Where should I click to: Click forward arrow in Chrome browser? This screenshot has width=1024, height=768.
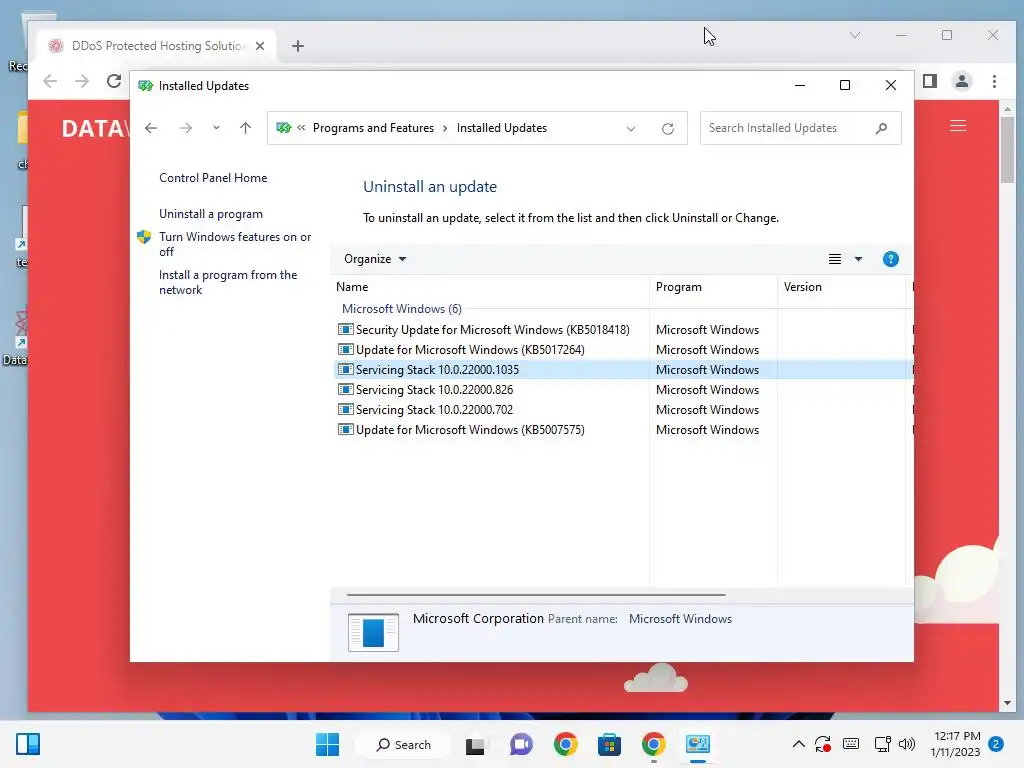(x=82, y=81)
